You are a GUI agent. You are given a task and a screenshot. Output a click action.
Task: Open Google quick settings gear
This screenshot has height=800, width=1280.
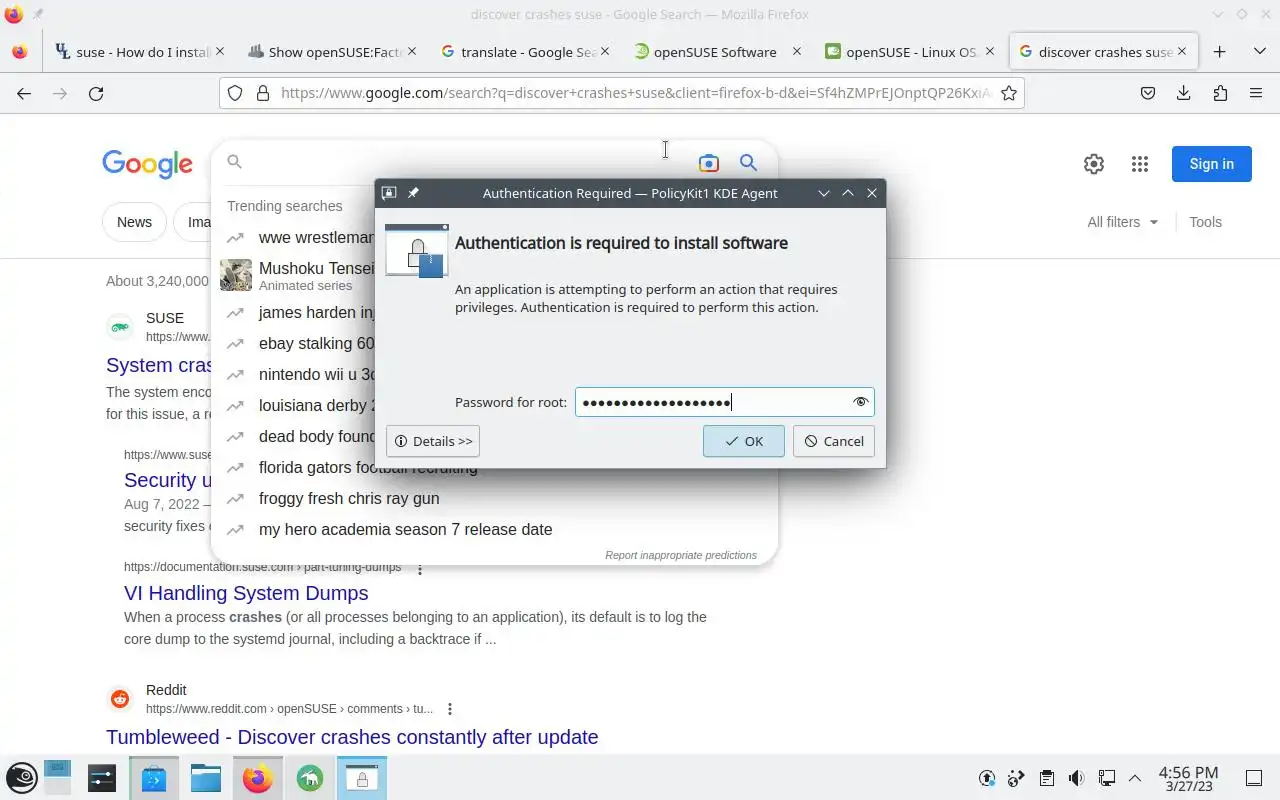tap(1094, 164)
